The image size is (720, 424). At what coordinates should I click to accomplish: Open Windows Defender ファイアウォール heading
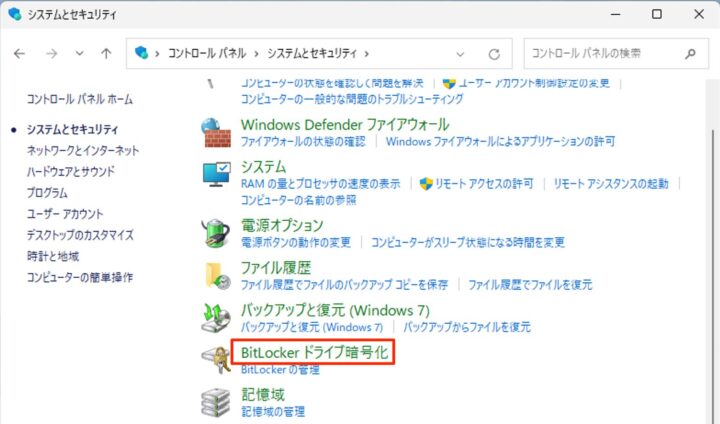(x=345, y=124)
